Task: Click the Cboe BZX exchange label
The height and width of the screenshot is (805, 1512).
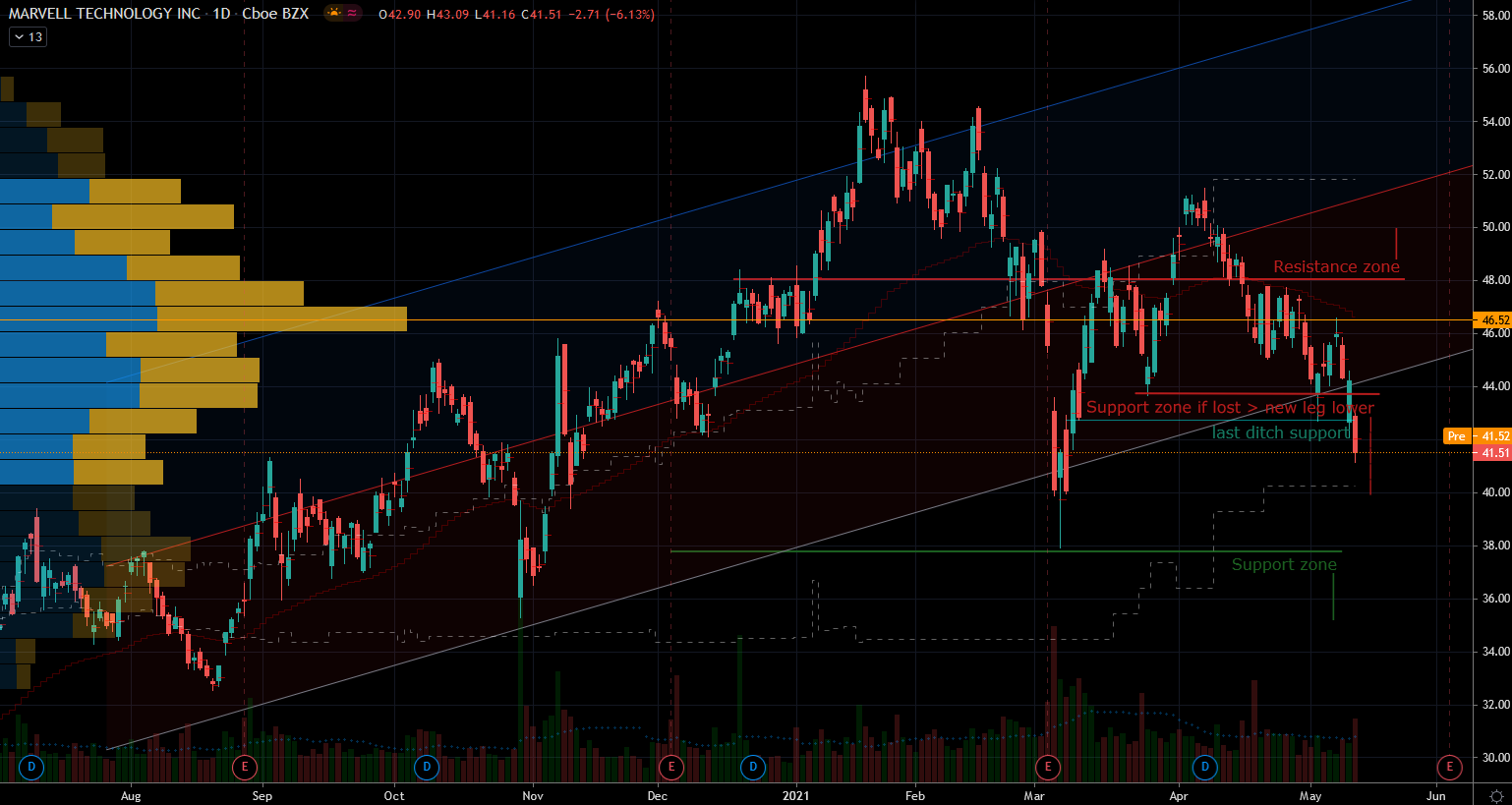Action: (275, 14)
